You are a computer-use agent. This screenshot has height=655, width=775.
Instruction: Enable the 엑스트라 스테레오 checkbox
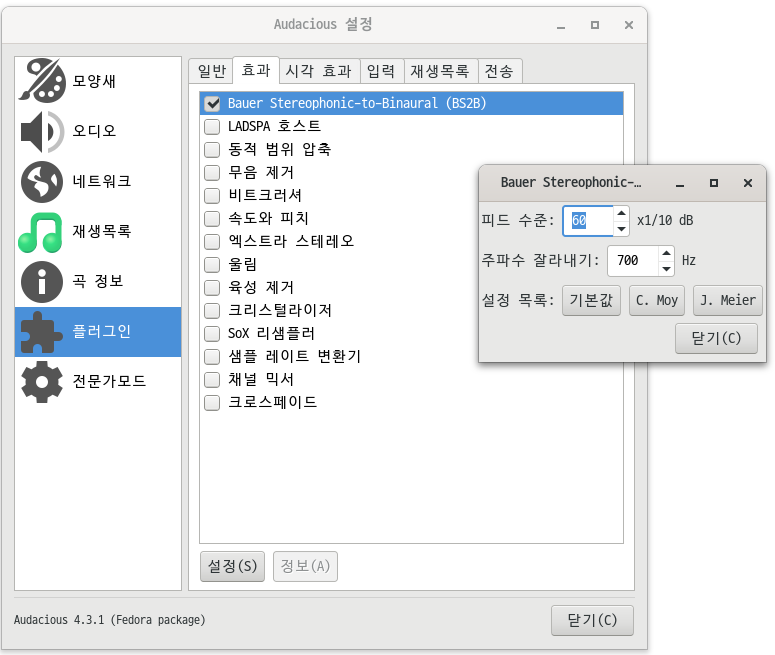point(212,241)
